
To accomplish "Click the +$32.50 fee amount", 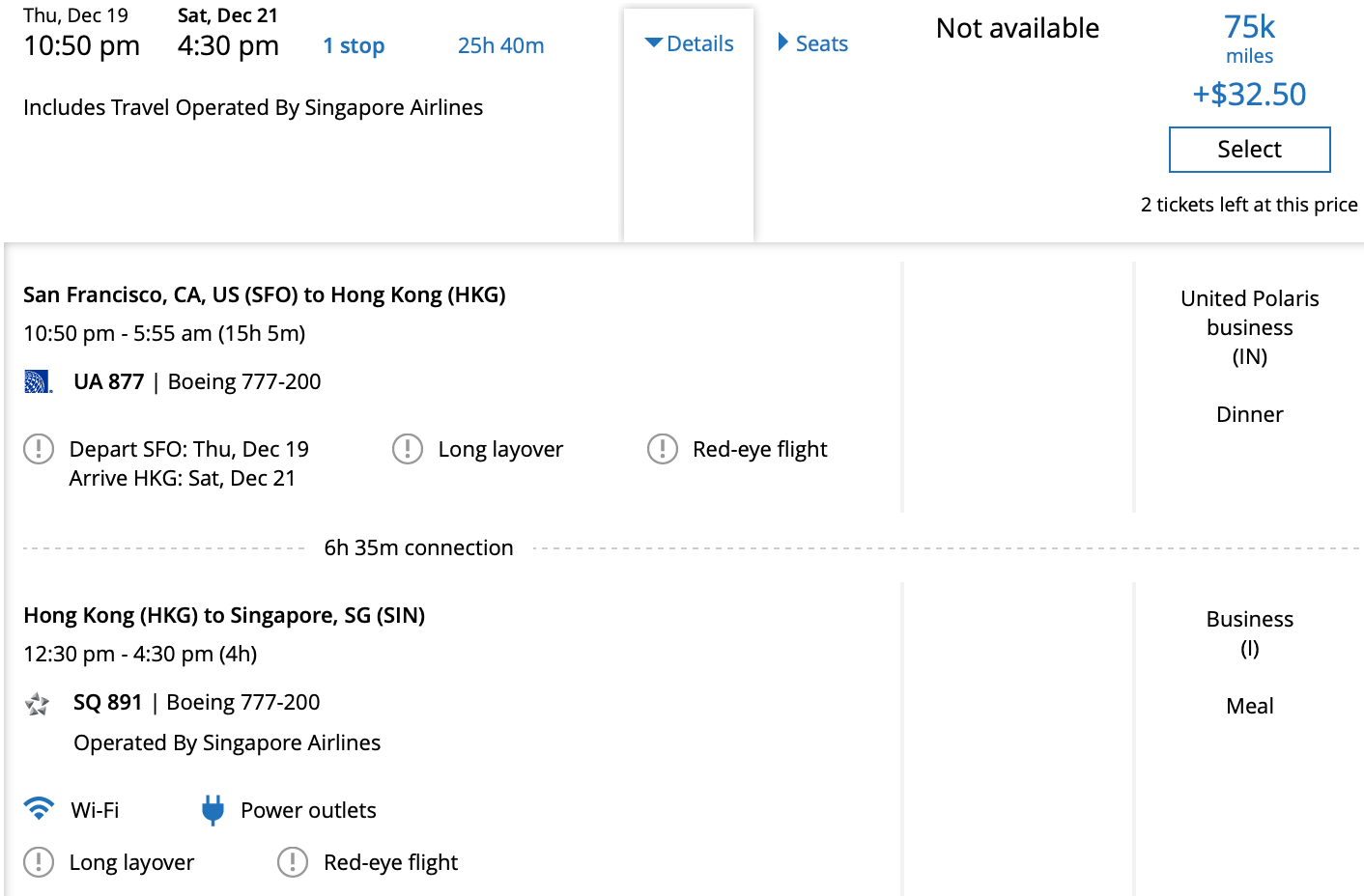I will [1249, 94].
